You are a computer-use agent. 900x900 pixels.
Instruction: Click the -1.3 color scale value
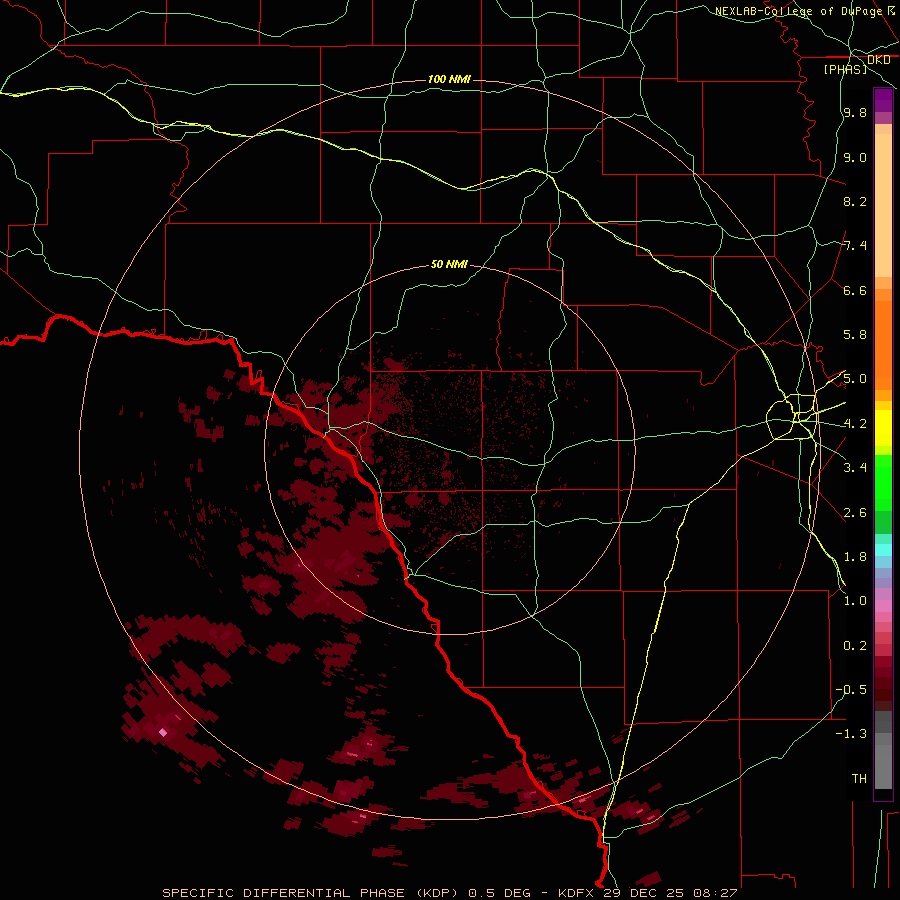(851, 734)
